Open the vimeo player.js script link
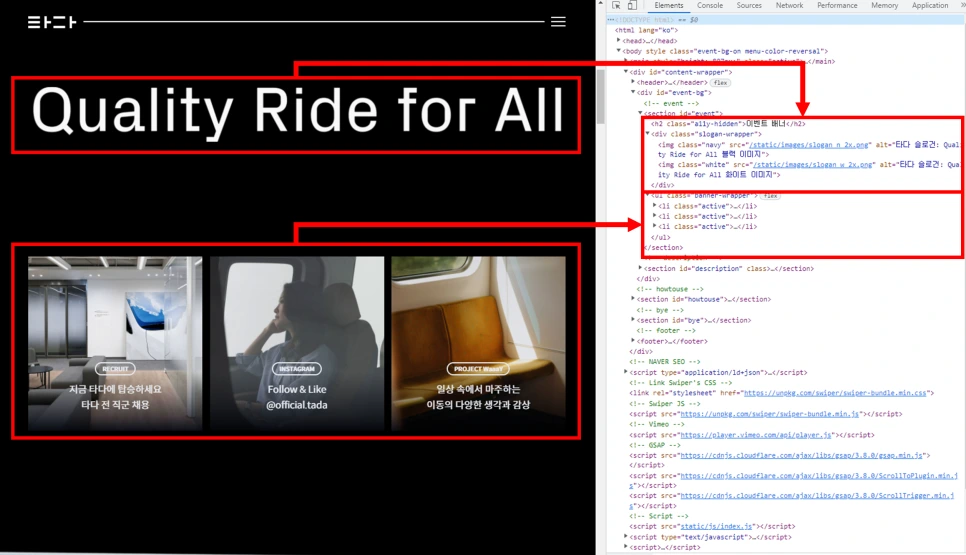This screenshot has width=966, height=555. (756, 435)
